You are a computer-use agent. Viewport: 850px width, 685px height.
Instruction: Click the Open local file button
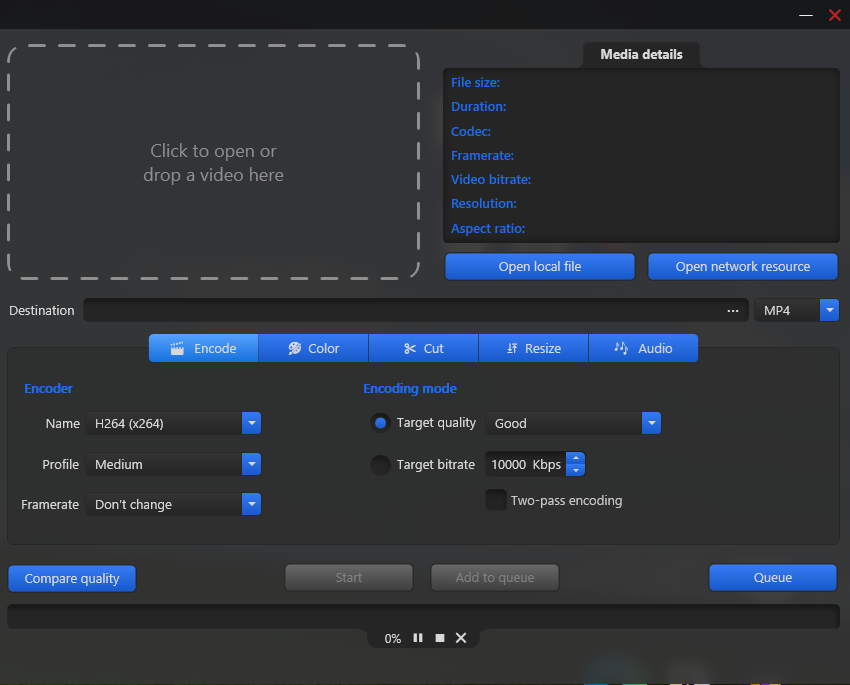pyautogui.click(x=540, y=267)
